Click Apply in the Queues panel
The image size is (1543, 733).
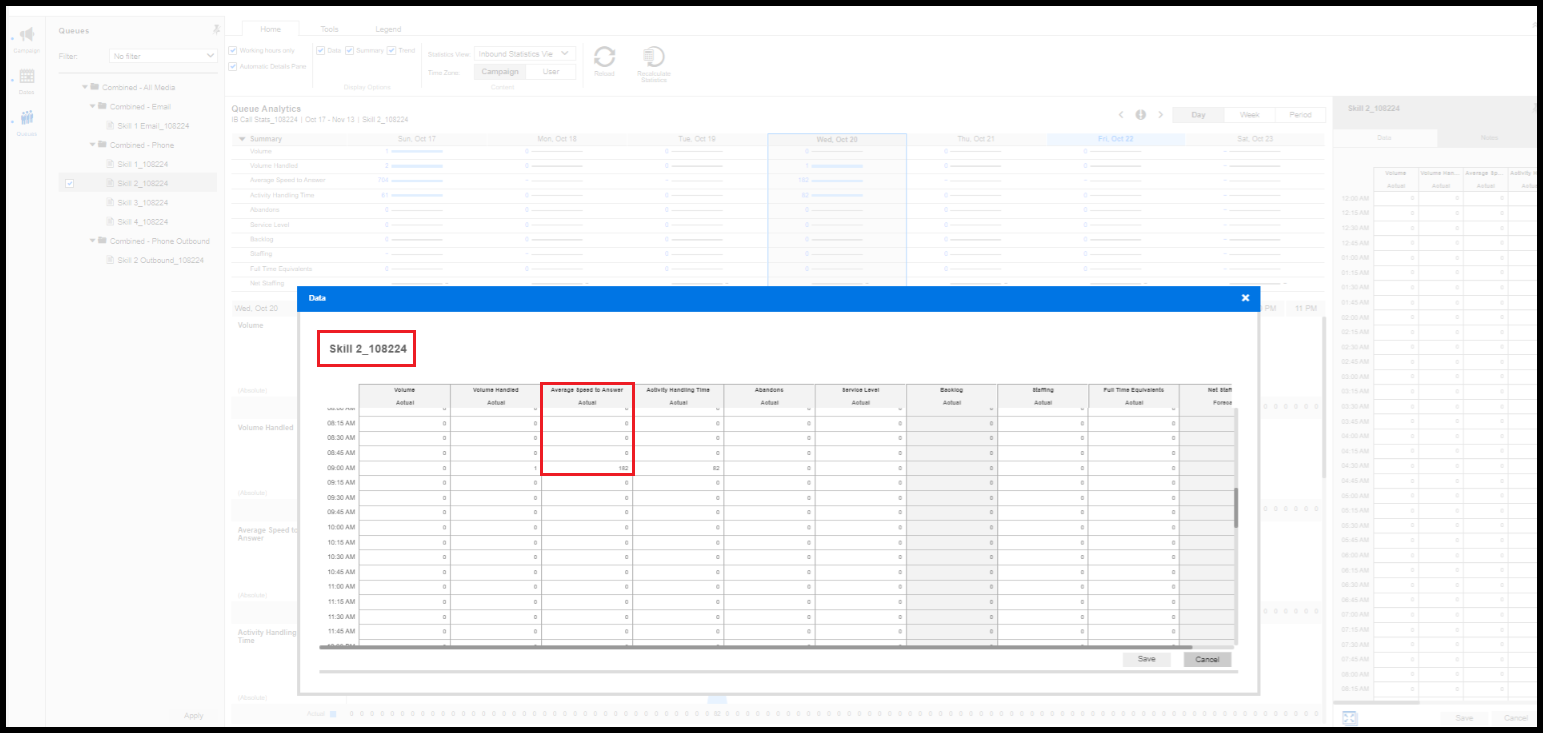tap(194, 715)
